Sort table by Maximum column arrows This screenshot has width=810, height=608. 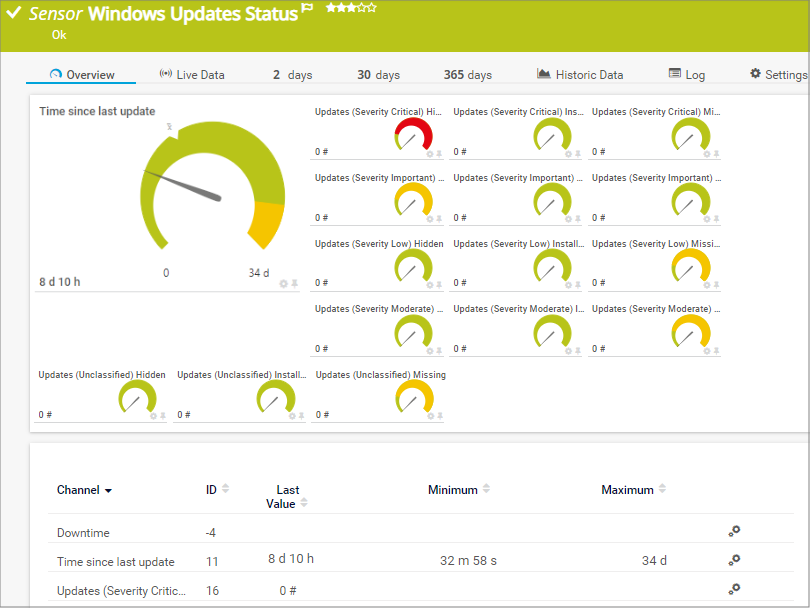[x=661, y=489]
